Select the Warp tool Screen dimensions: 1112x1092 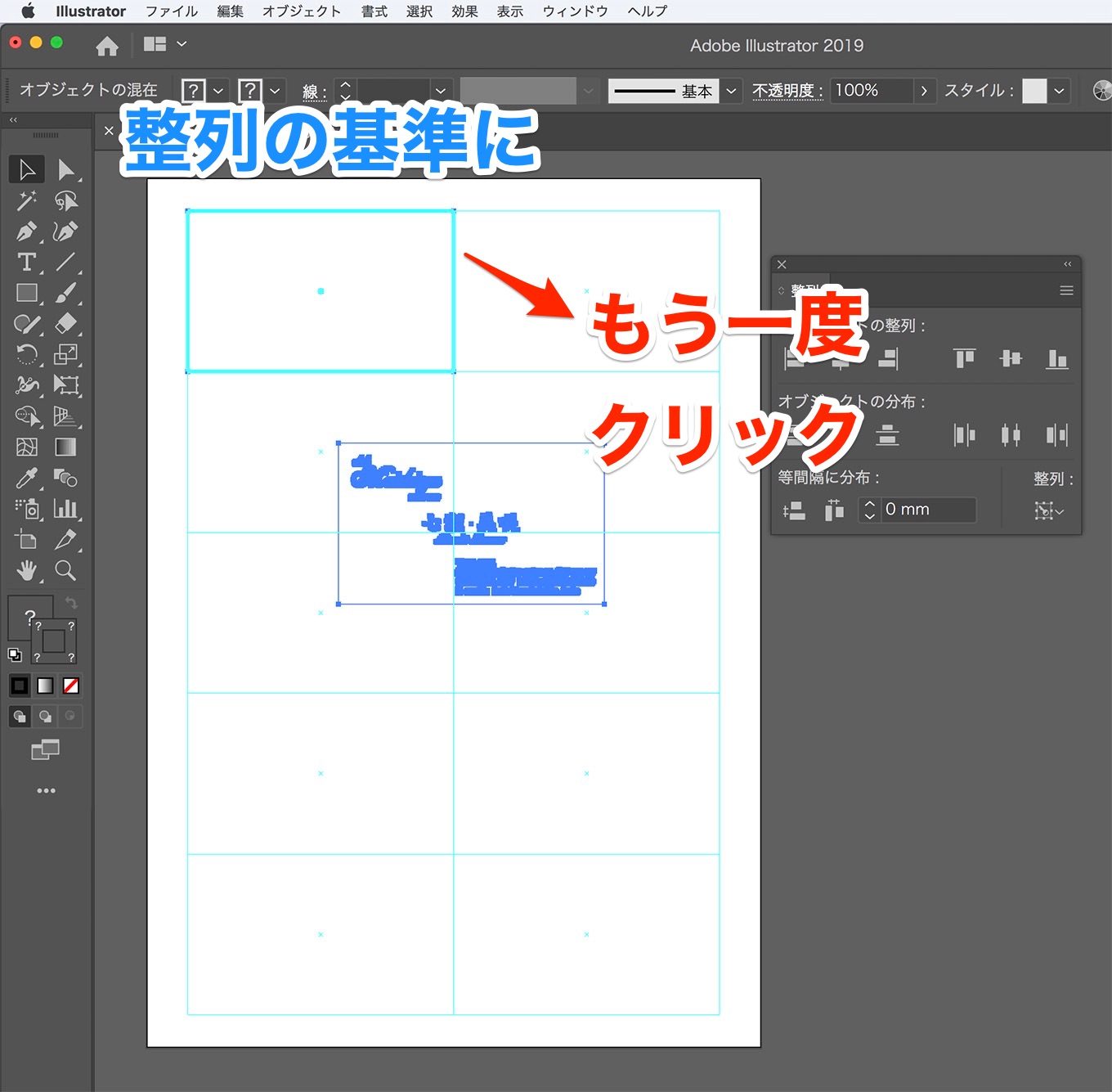[x=27, y=385]
